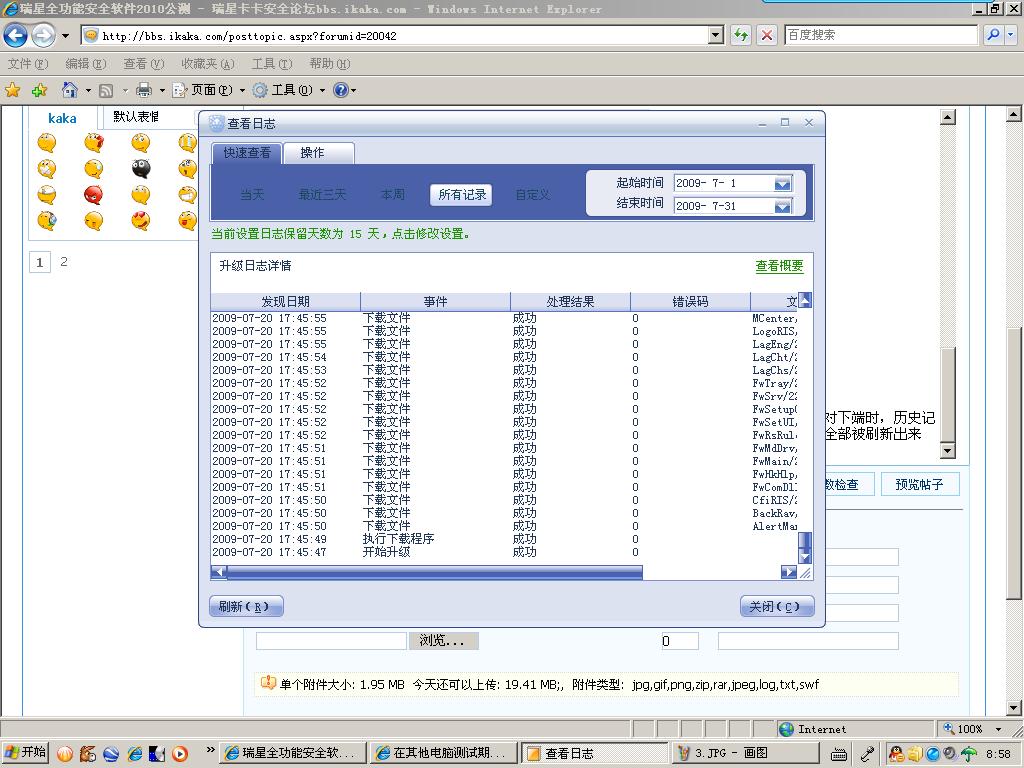Click the 发现日期 column header

click(285, 301)
